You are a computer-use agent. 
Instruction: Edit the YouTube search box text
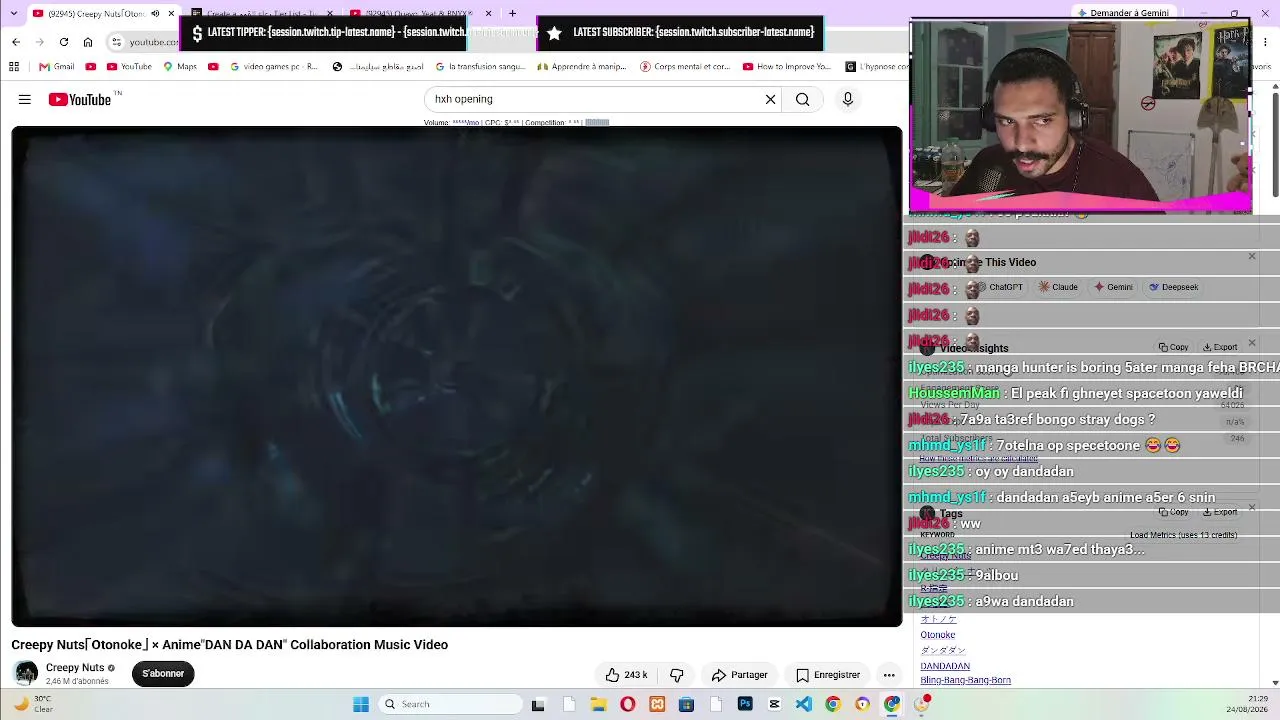coord(595,99)
